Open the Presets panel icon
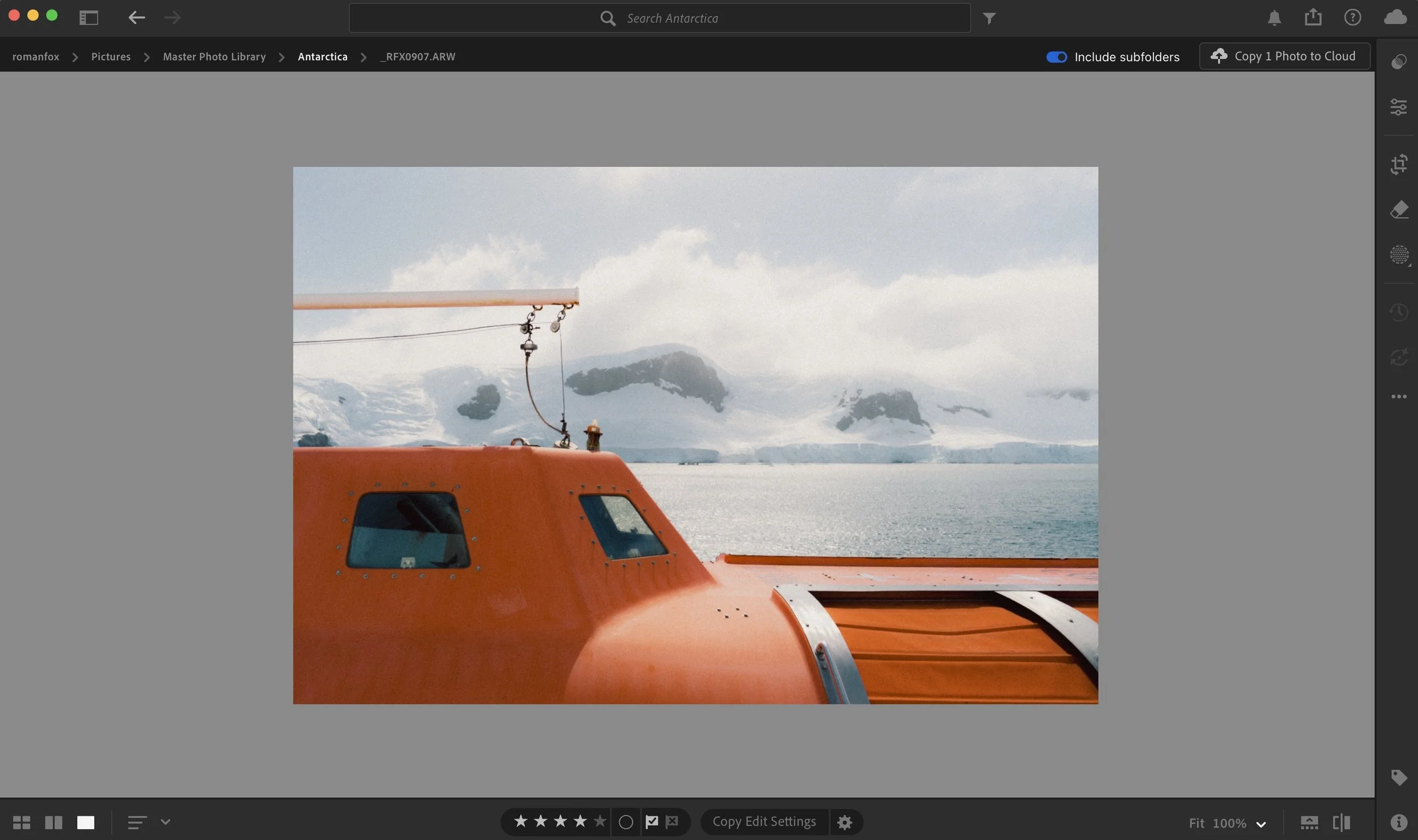 [1399, 61]
